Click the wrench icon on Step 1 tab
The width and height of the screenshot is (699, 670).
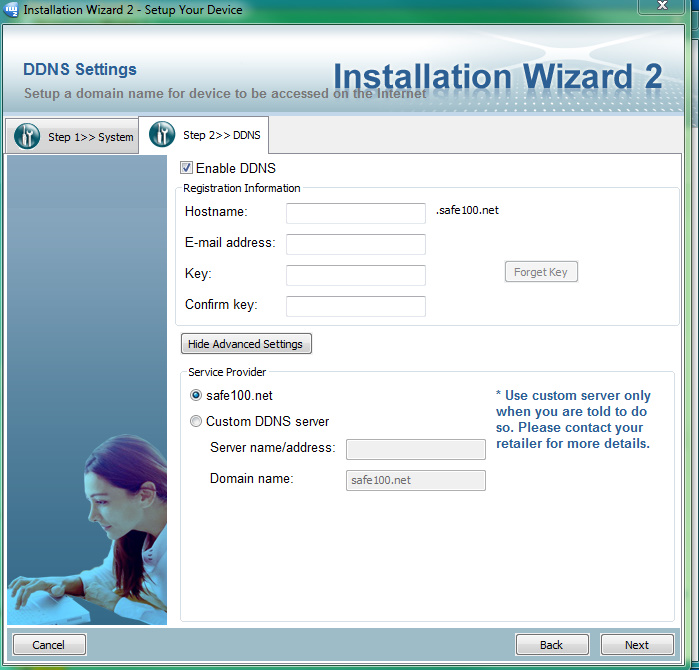[27, 136]
